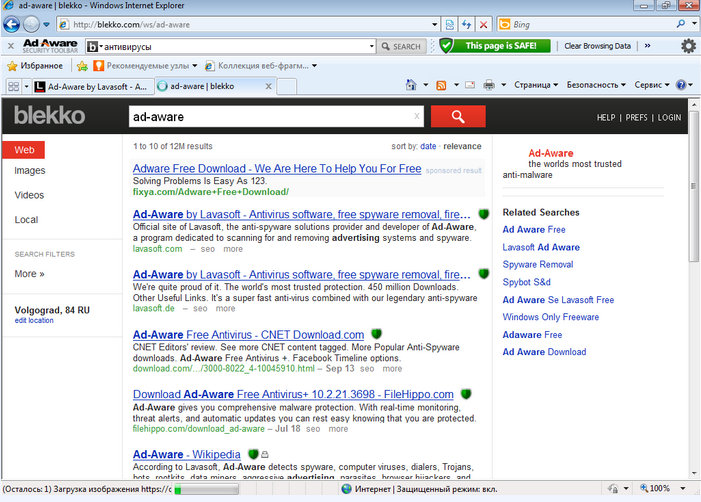
Task: Select the Local search category
Action: [x=26, y=219]
